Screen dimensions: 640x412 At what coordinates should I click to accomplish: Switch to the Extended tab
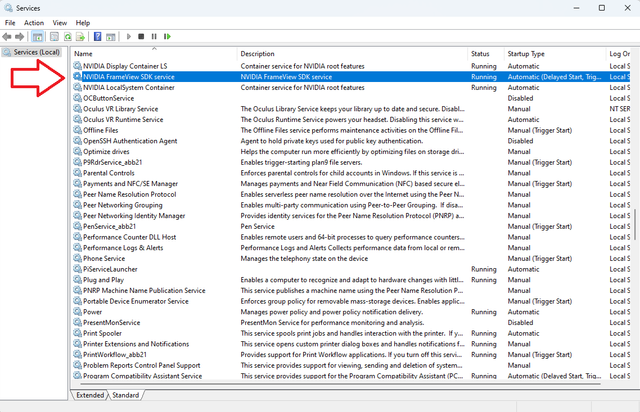[90, 395]
